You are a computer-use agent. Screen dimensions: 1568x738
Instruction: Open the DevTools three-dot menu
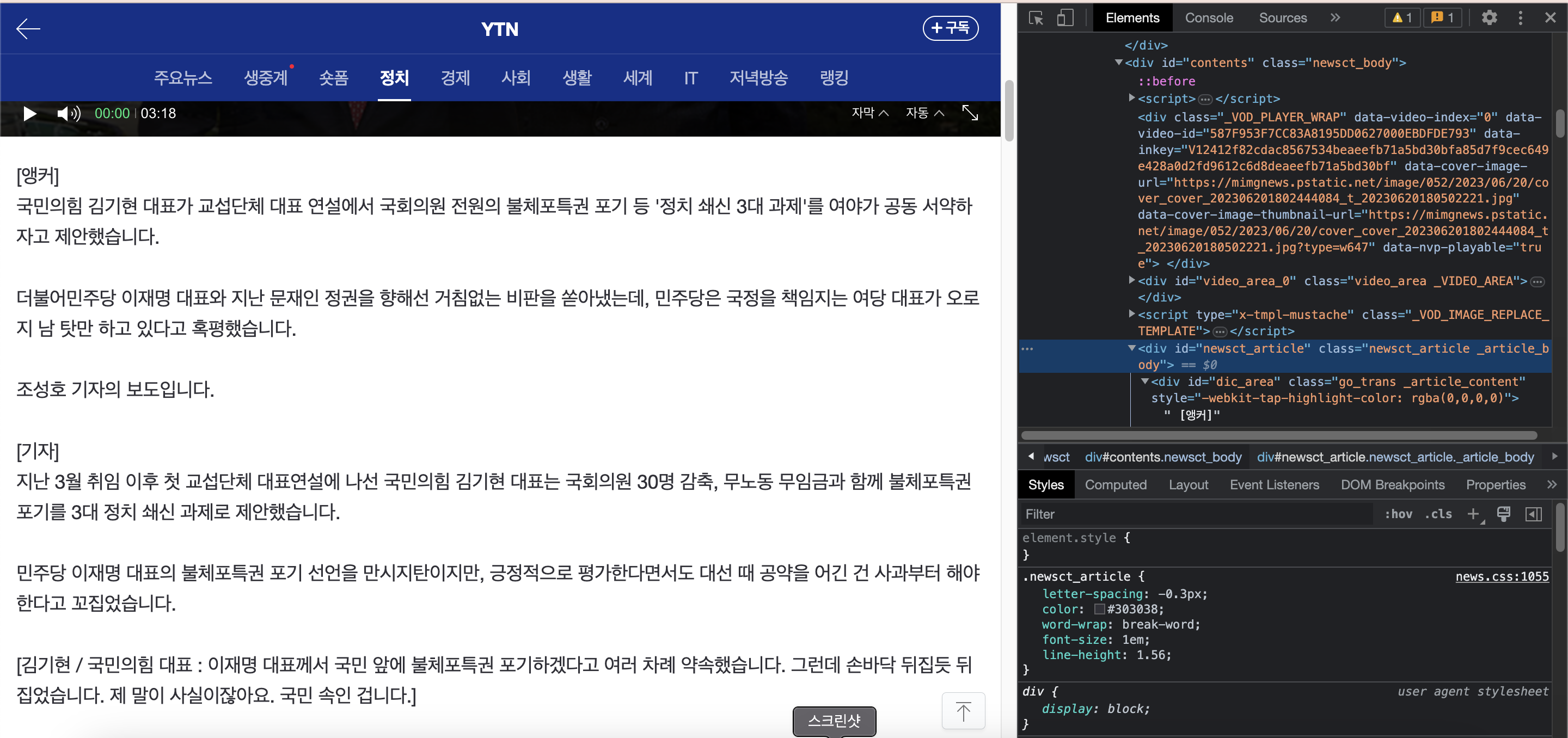point(1520,17)
